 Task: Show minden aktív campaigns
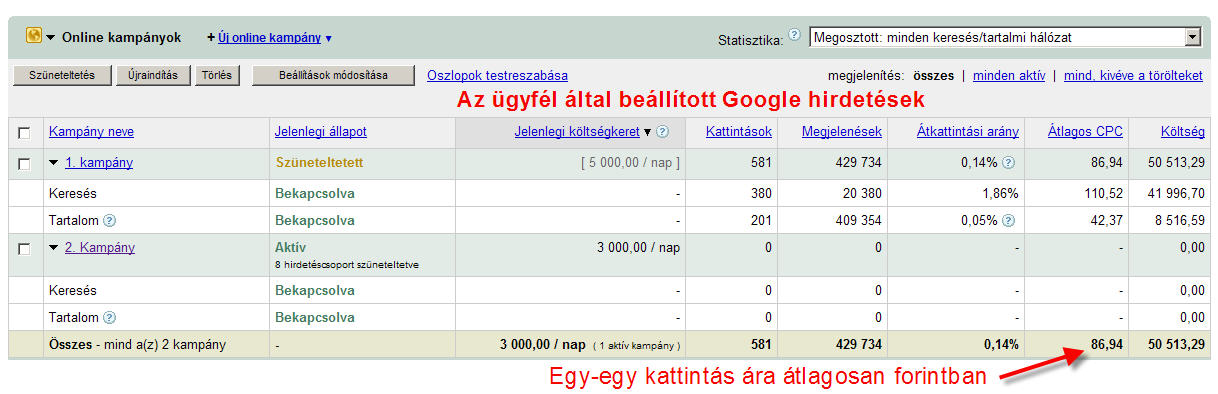[1009, 75]
